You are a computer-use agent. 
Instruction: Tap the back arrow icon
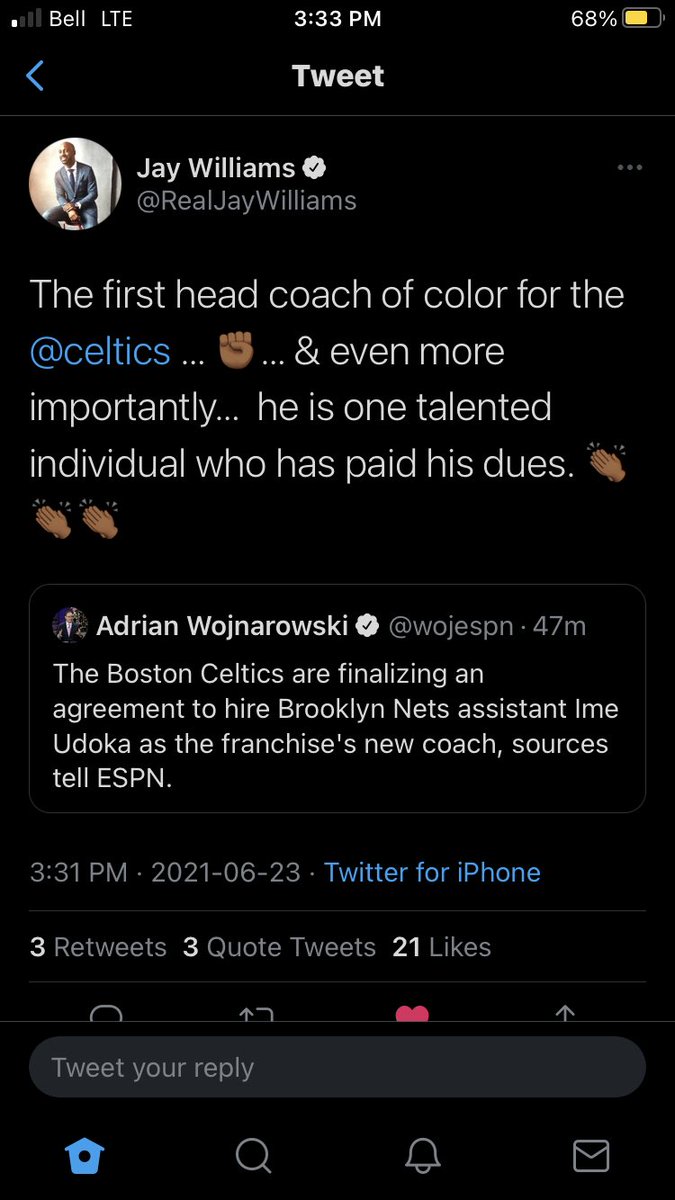pyautogui.click(x=35, y=76)
